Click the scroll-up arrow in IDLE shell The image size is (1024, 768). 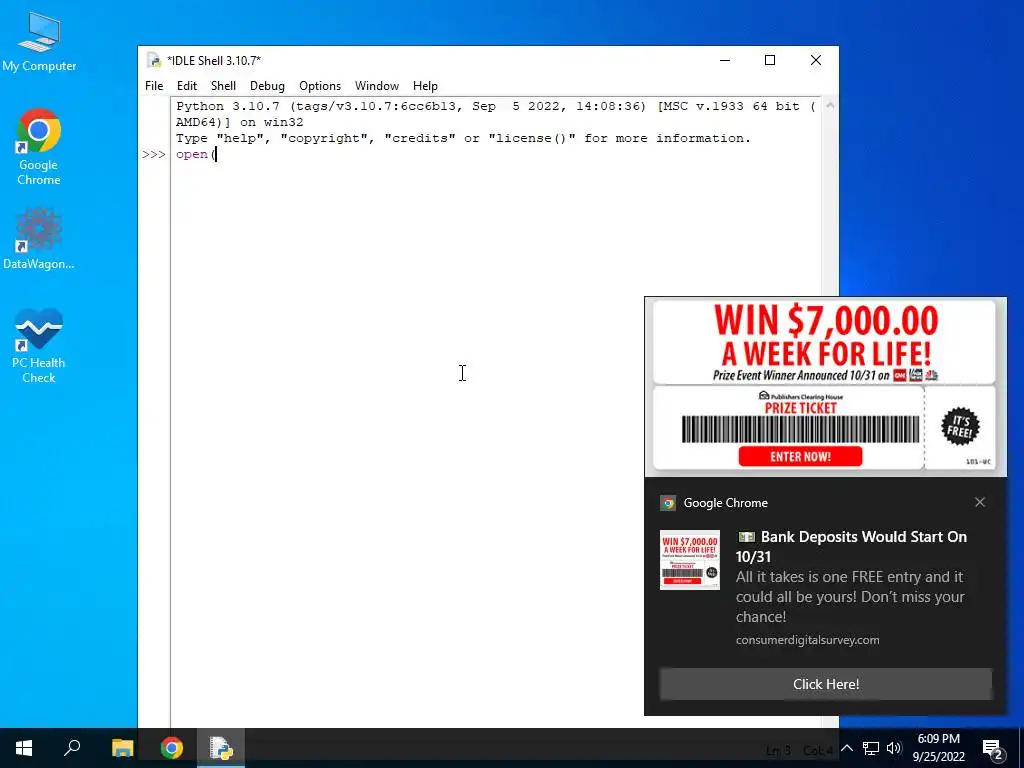(830, 105)
